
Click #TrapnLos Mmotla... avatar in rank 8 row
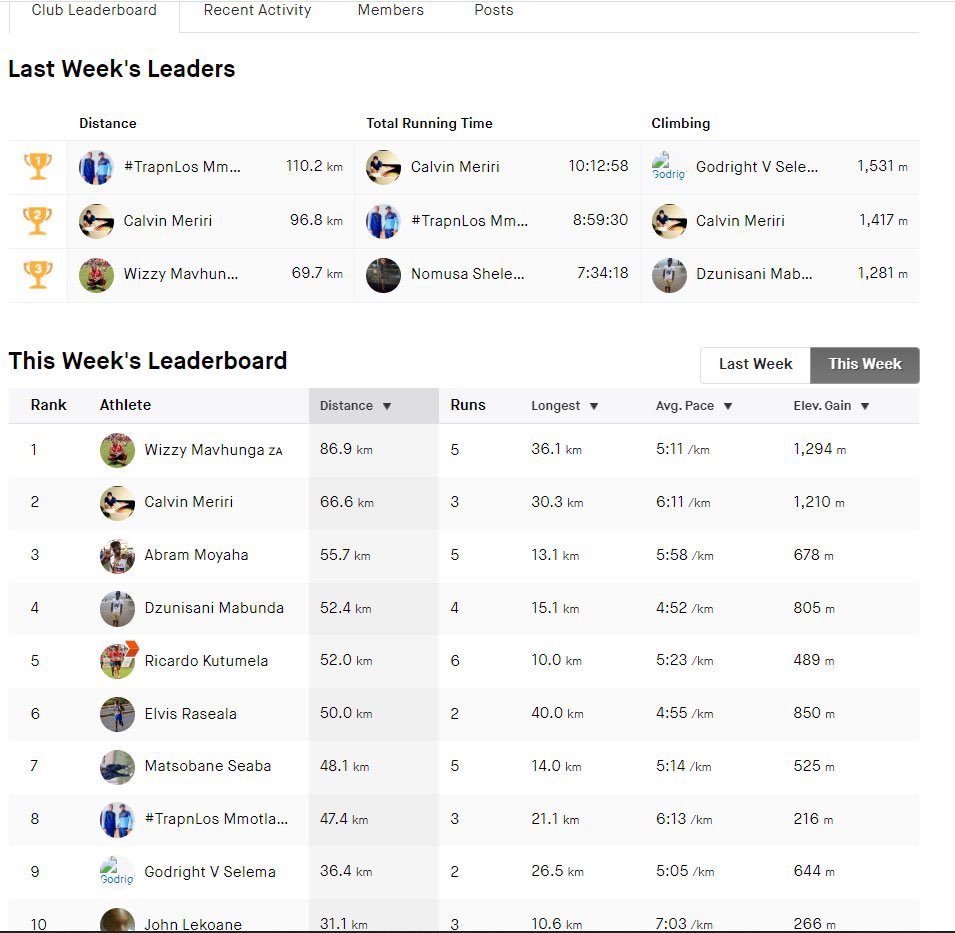click(117, 820)
